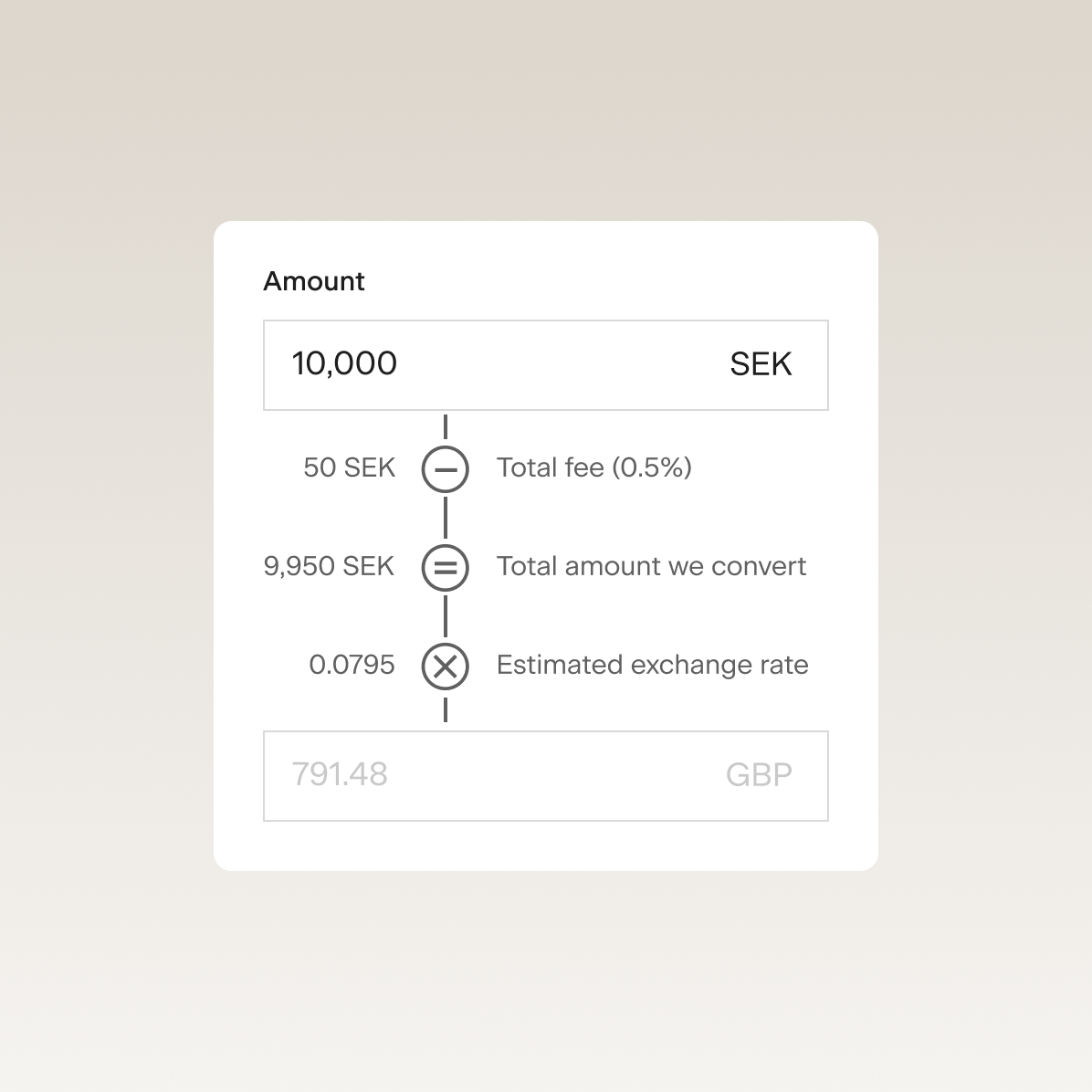Click the connector line between minus and equals icons
The height and width of the screenshot is (1092, 1092).
pos(446,518)
